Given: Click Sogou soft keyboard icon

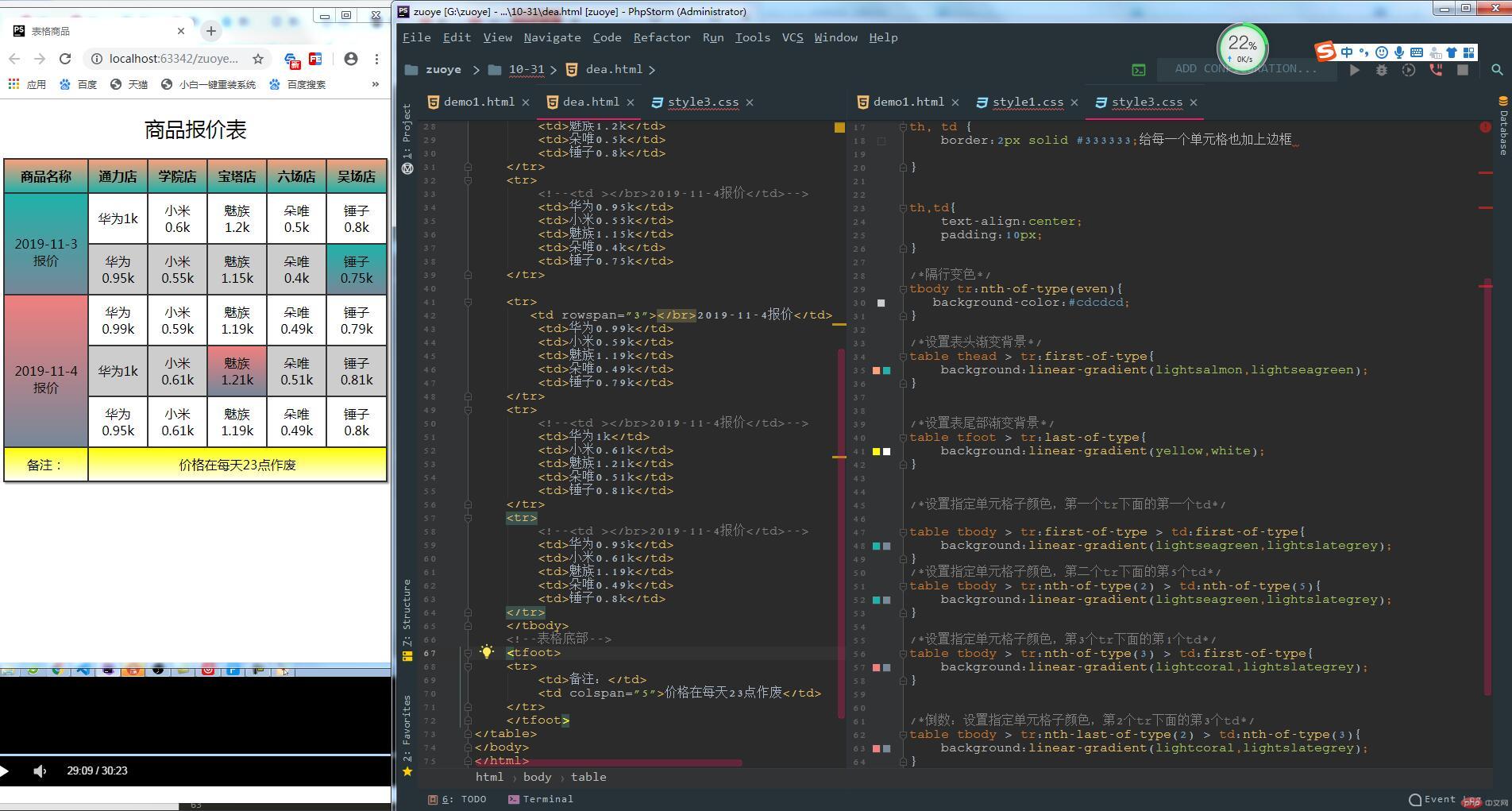Looking at the screenshot, I should [1417, 52].
